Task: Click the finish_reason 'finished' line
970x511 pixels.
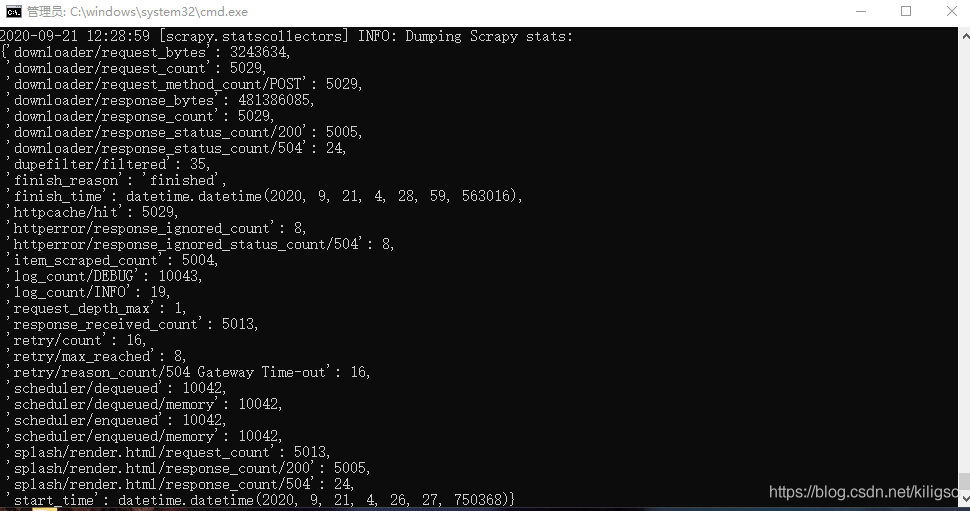Action: click(116, 181)
